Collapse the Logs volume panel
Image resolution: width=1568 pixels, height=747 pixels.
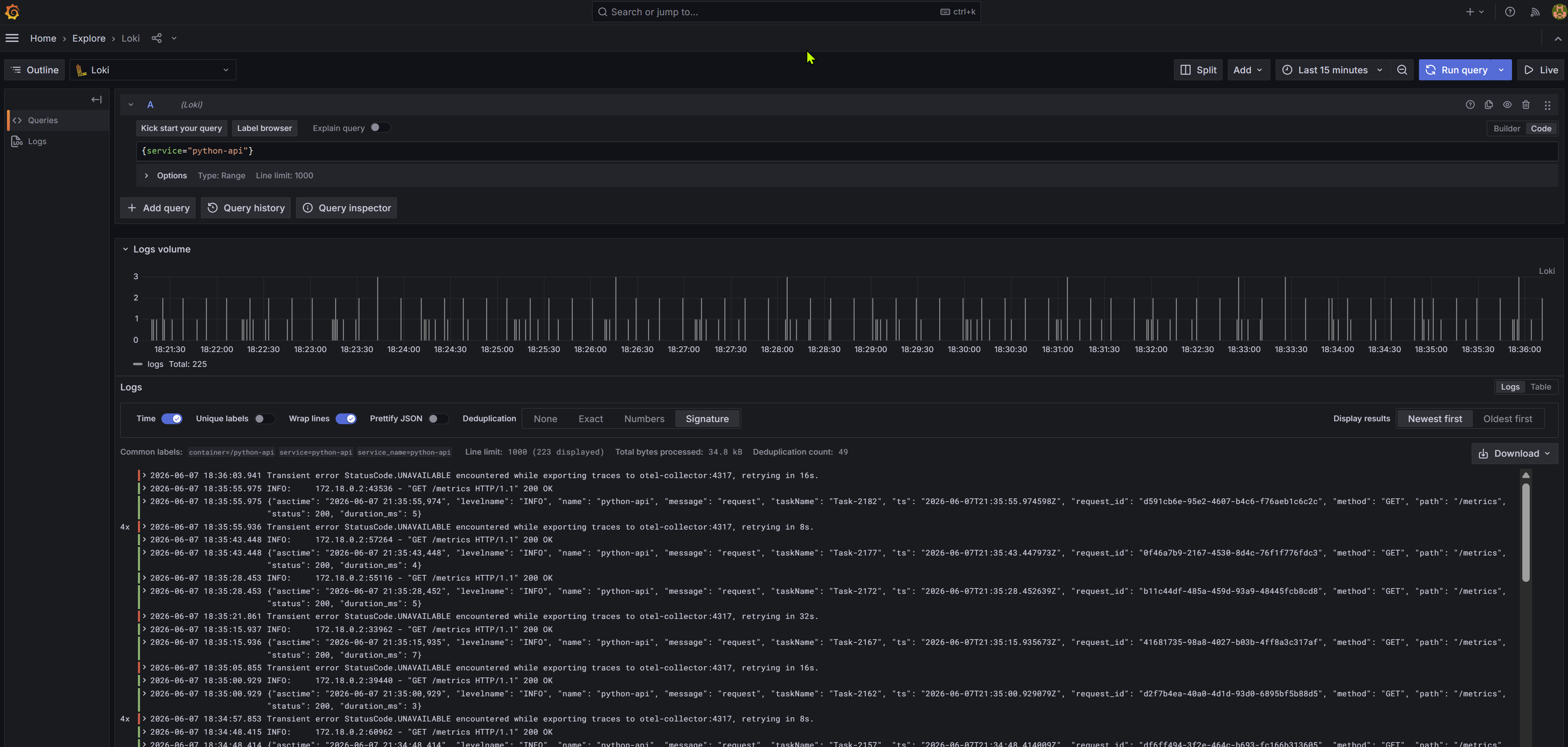click(126, 250)
